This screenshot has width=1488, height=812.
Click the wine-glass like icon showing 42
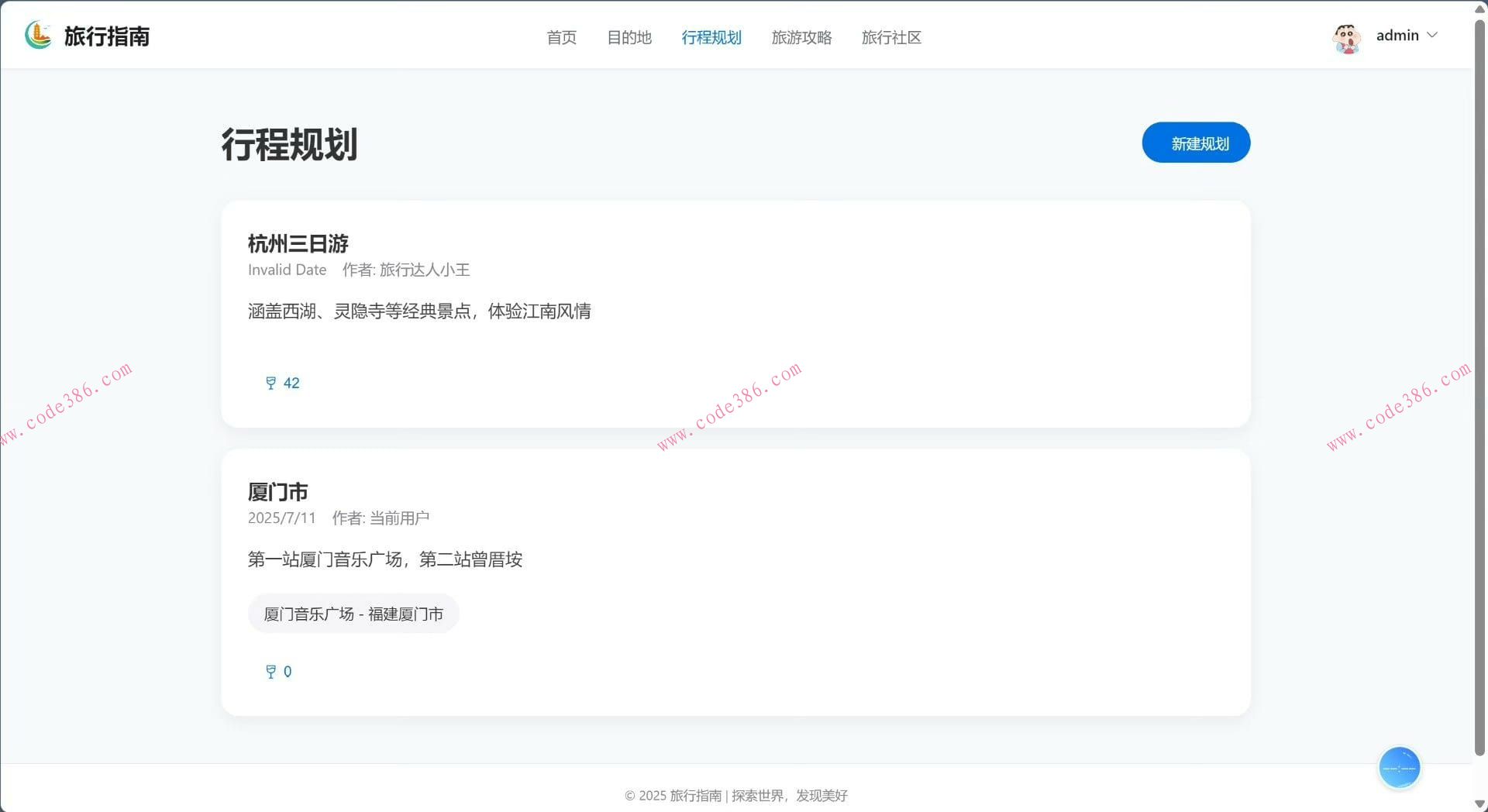pos(270,382)
